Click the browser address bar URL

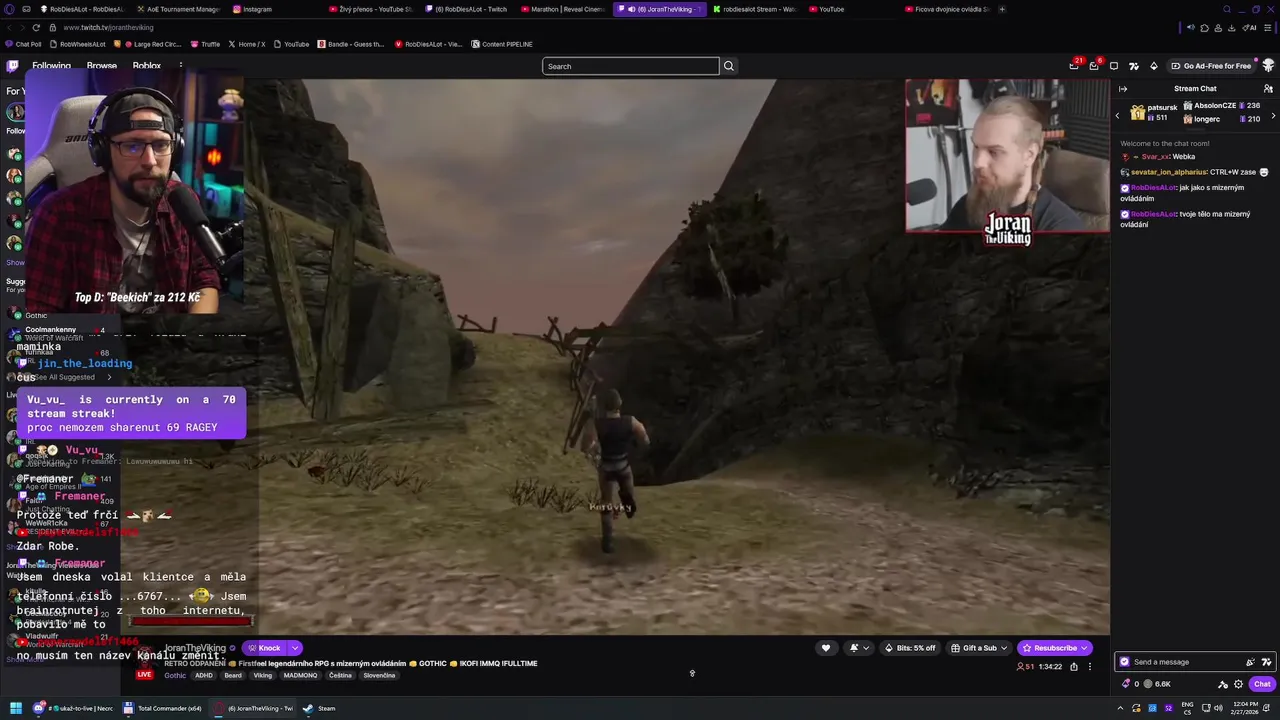pyautogui.click(x=108, y=27)
